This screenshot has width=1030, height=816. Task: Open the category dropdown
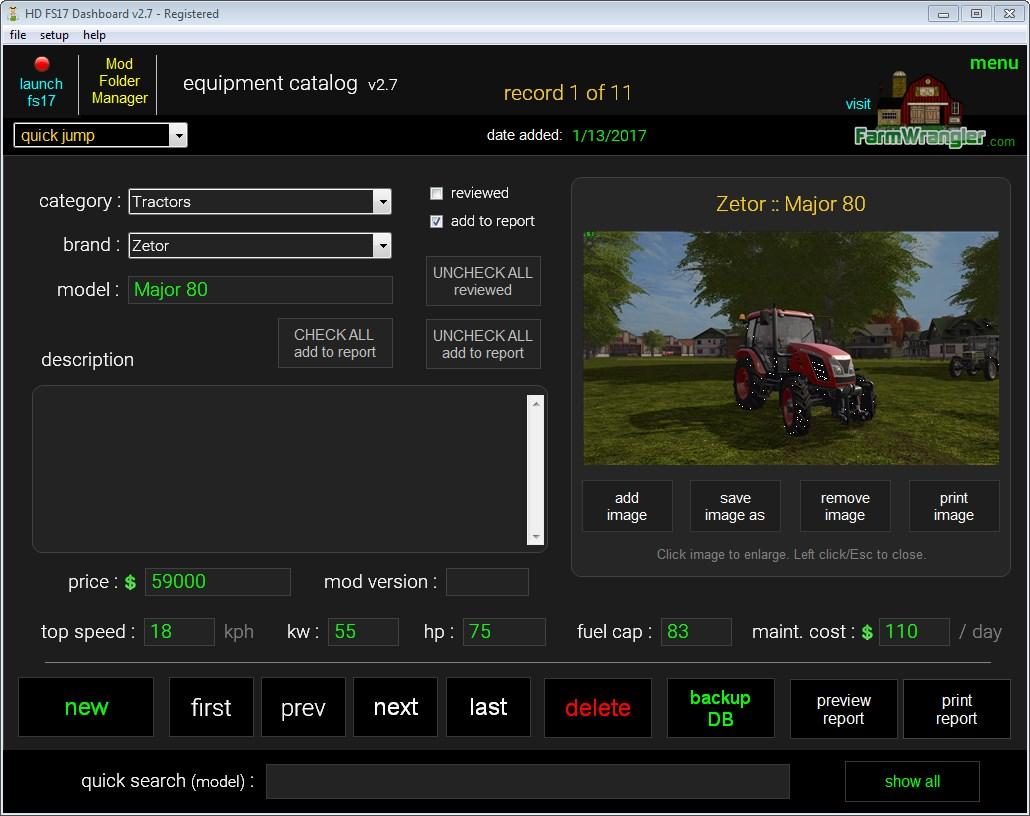[x=382, y=202]
